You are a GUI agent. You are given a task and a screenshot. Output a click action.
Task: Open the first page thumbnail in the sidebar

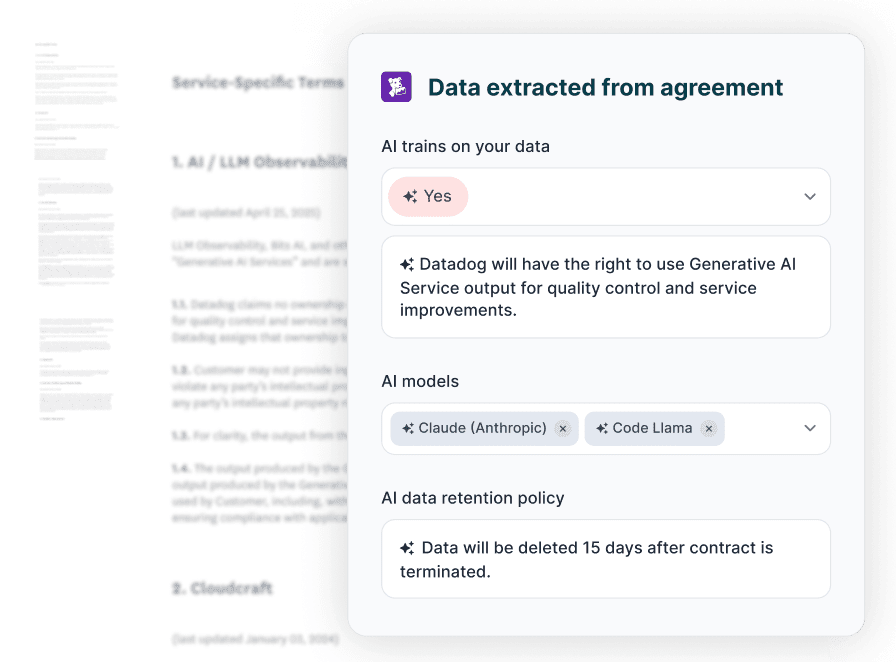click(x=77, y=96)
